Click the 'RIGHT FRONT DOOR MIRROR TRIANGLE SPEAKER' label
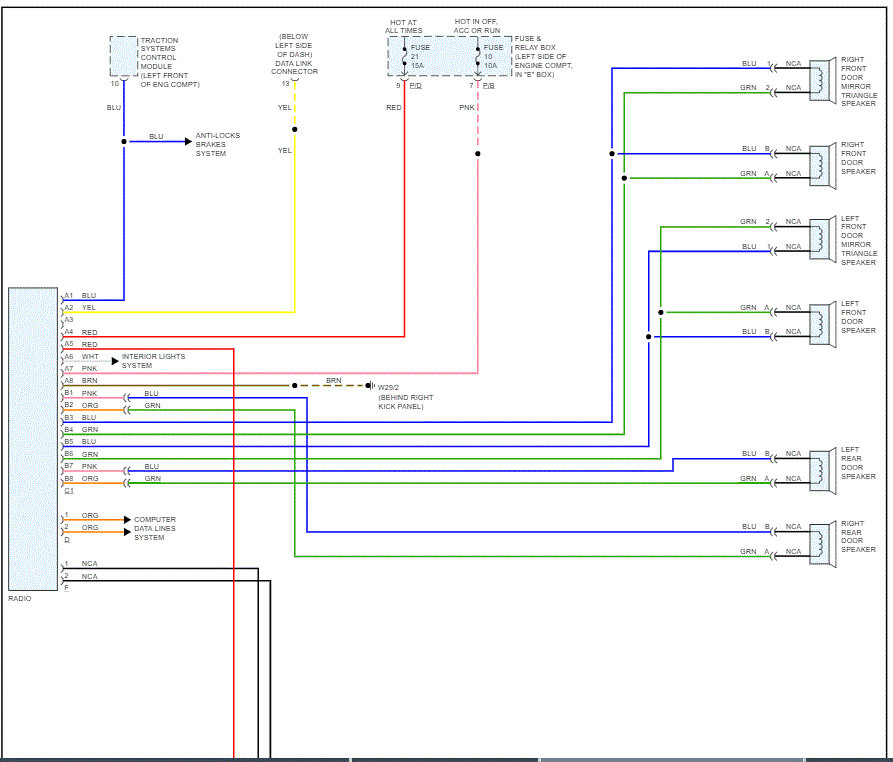This screenshot has width=893, height=762. pos(859,81)
